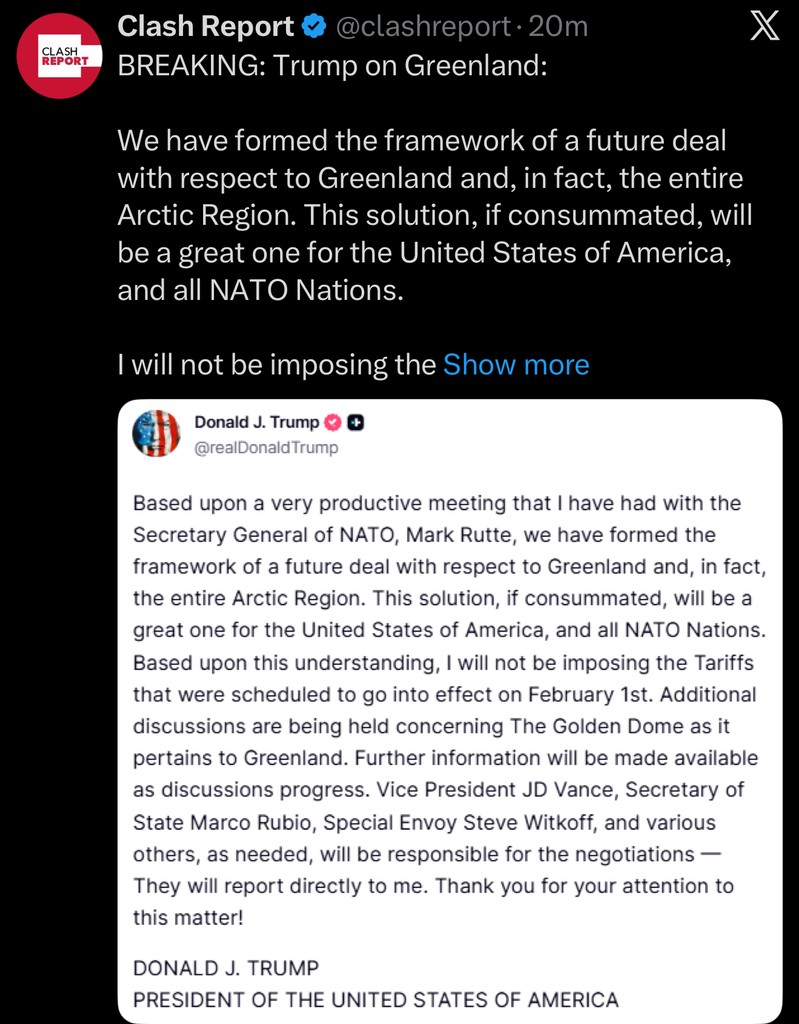
Task: Open the Clash Report display name
Action: pos(206,28)
